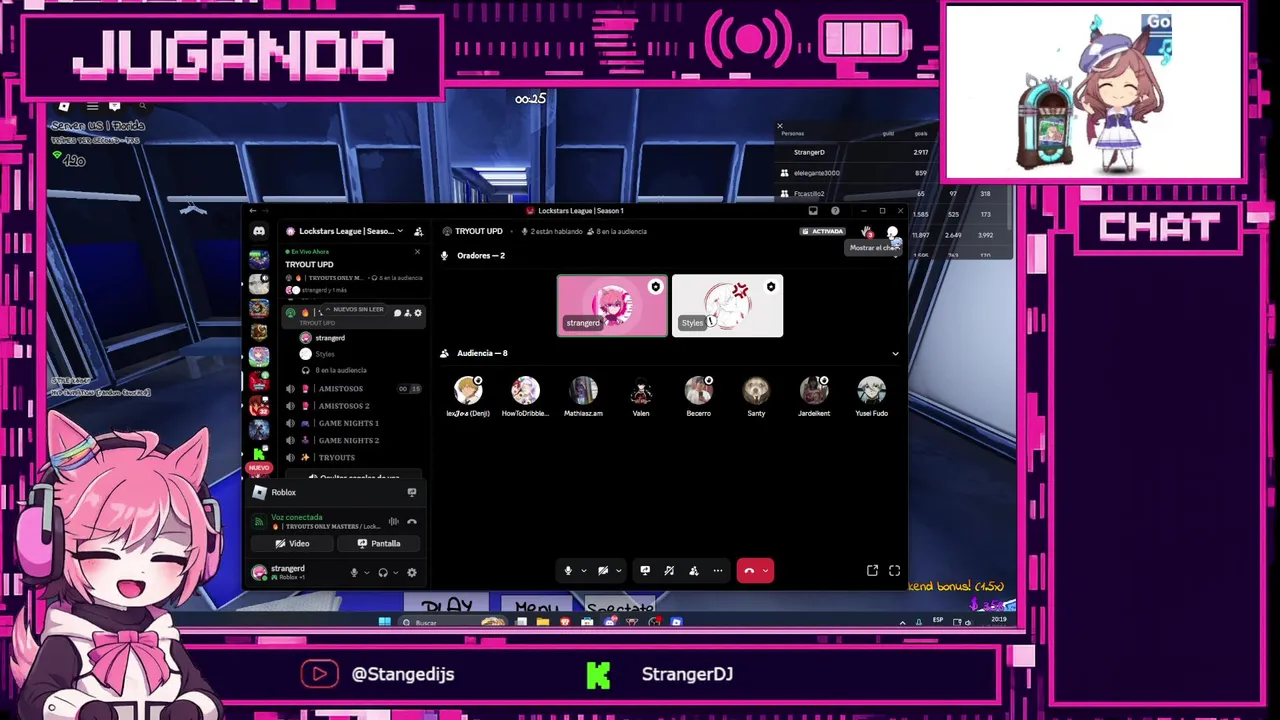Click moderator shield icon on strangerd tile
1280x720 pixels.
coord(655,287)
